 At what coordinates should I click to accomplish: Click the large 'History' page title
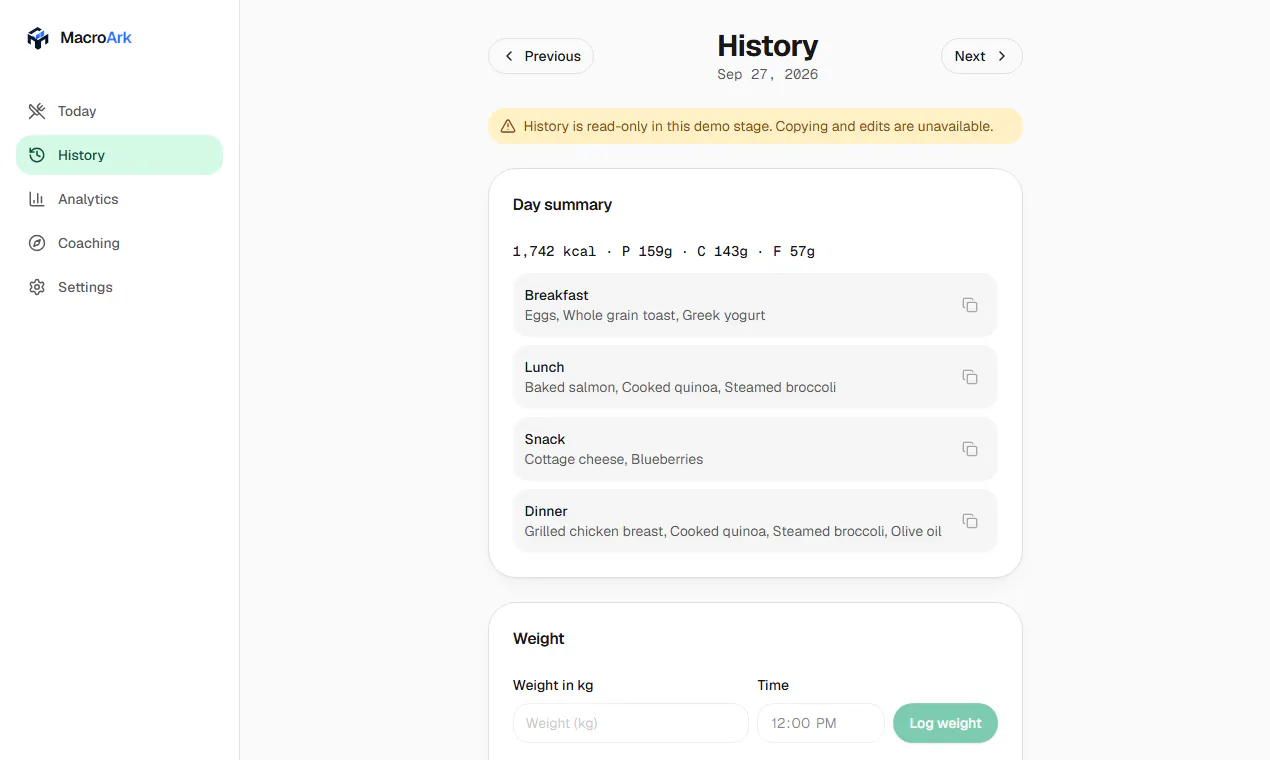(768, 45)
